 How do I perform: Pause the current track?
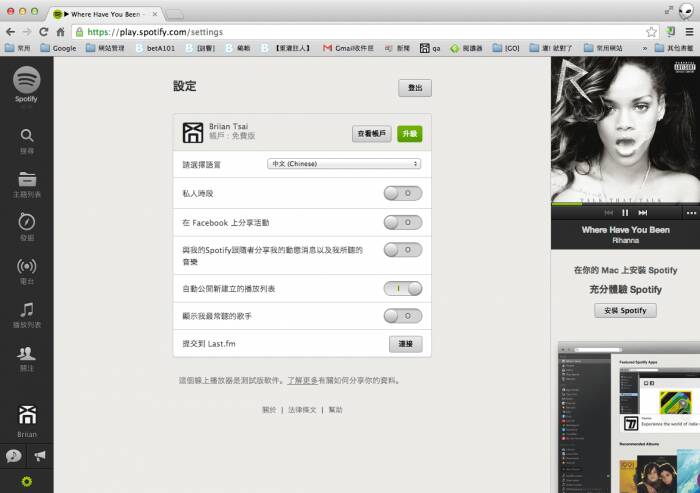[625, 213]
